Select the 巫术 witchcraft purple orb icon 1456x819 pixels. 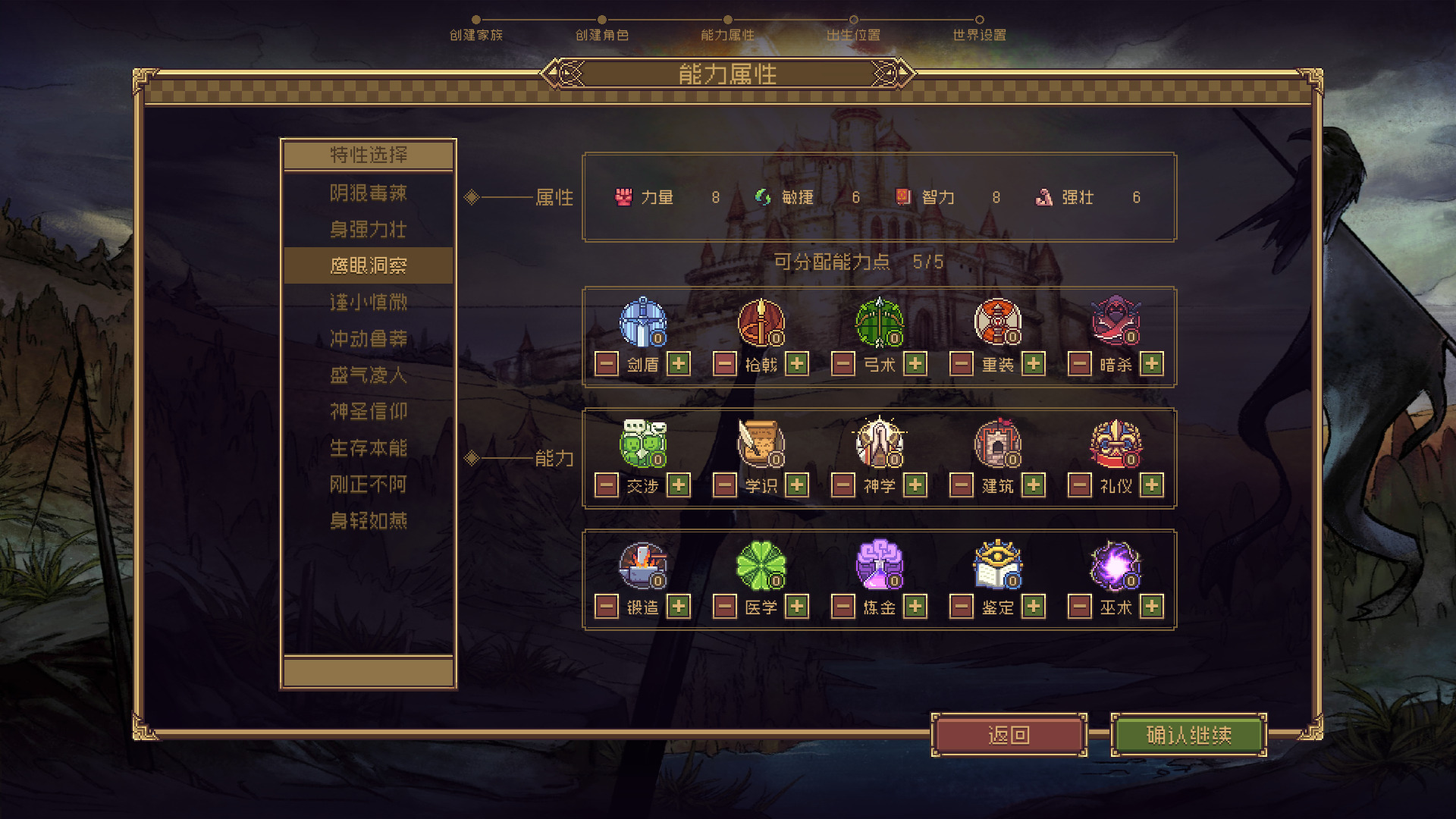1116,565
